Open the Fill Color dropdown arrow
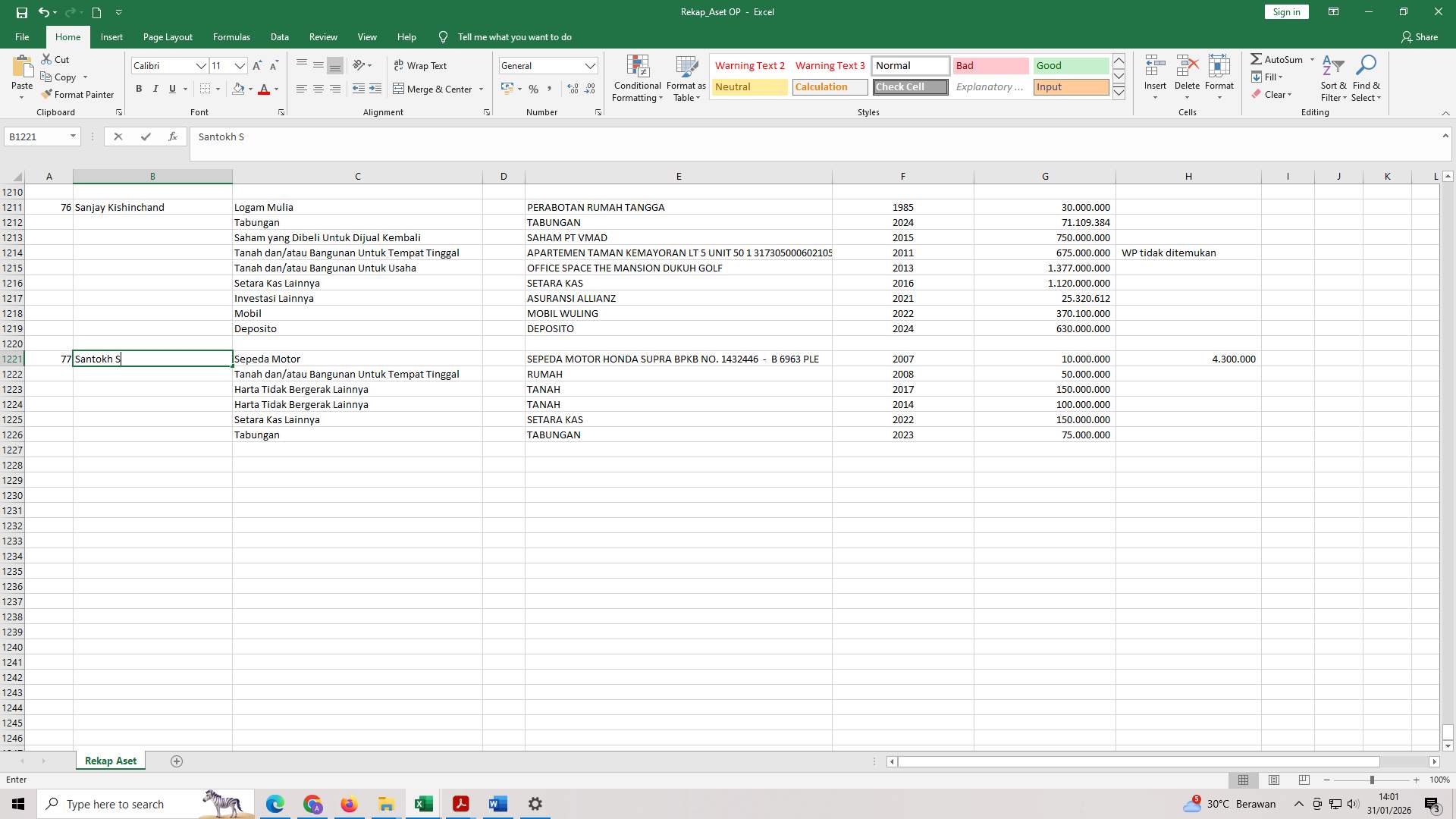 (x=251, y=89)
